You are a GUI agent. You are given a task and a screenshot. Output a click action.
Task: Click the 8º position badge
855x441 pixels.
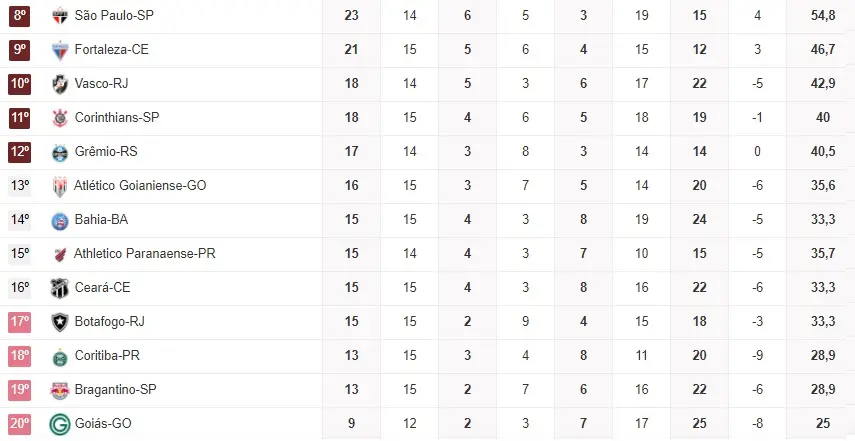[x=20, y=15]
